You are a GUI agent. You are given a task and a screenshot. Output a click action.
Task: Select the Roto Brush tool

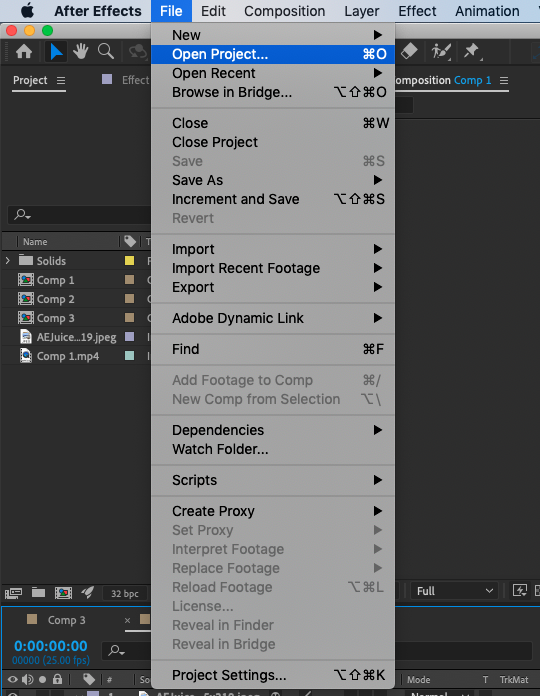coord(441,51)
